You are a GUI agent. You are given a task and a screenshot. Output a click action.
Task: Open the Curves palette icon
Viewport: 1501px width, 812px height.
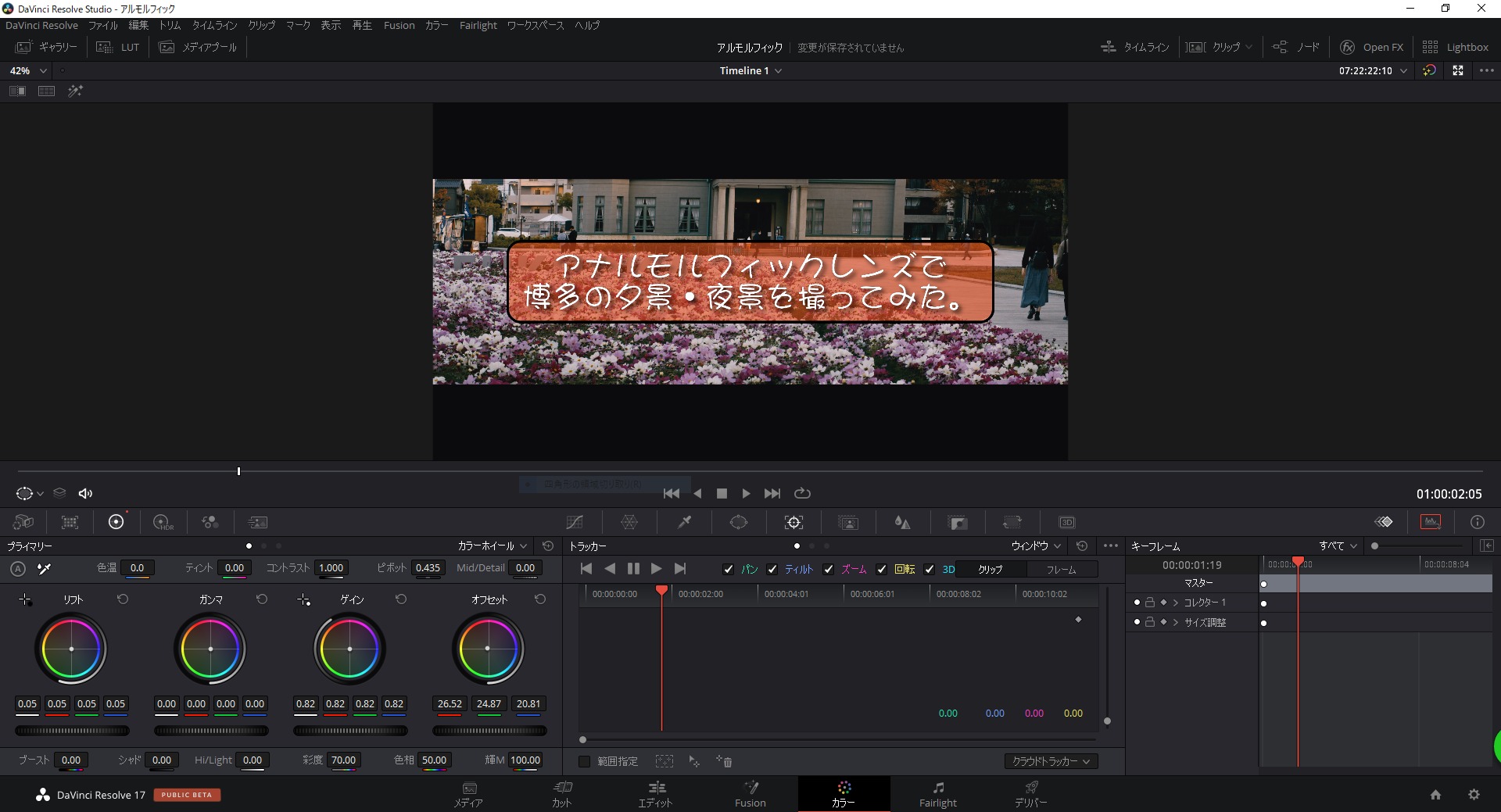575,522
